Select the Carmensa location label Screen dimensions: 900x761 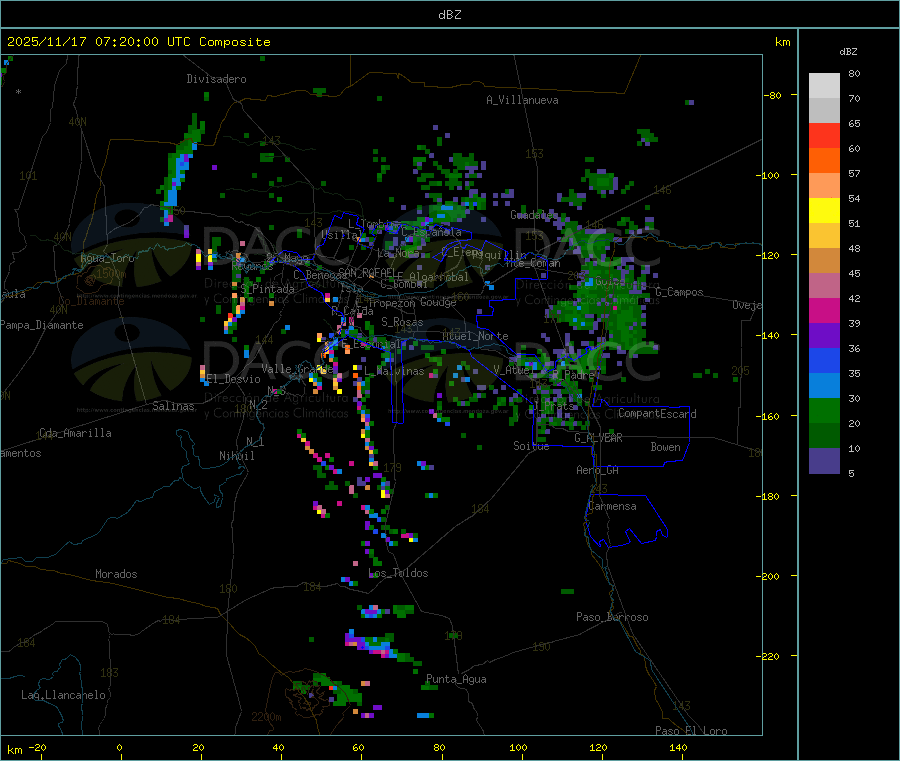click(x=612, y=506)
